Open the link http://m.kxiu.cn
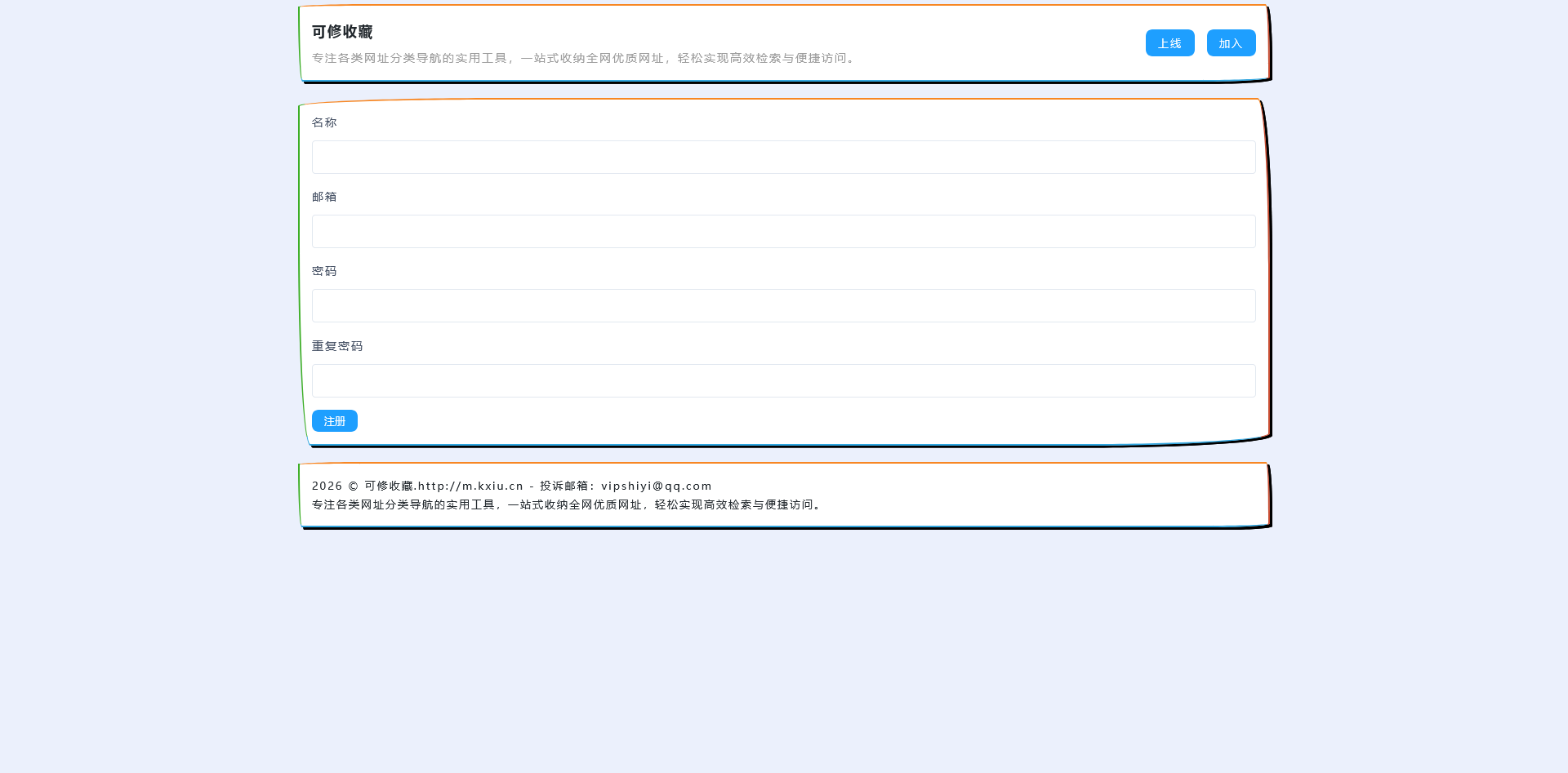 470,485
